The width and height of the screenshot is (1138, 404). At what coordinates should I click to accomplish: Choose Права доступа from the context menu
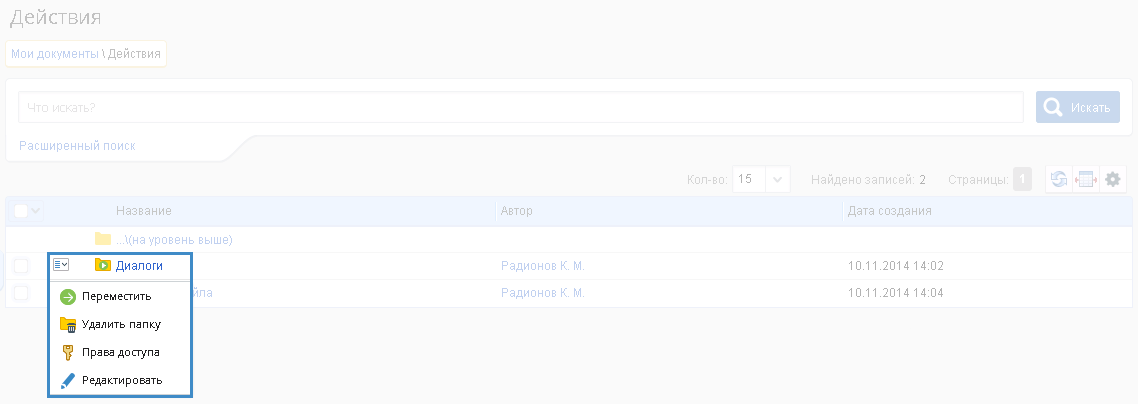(x=120, y=352)
